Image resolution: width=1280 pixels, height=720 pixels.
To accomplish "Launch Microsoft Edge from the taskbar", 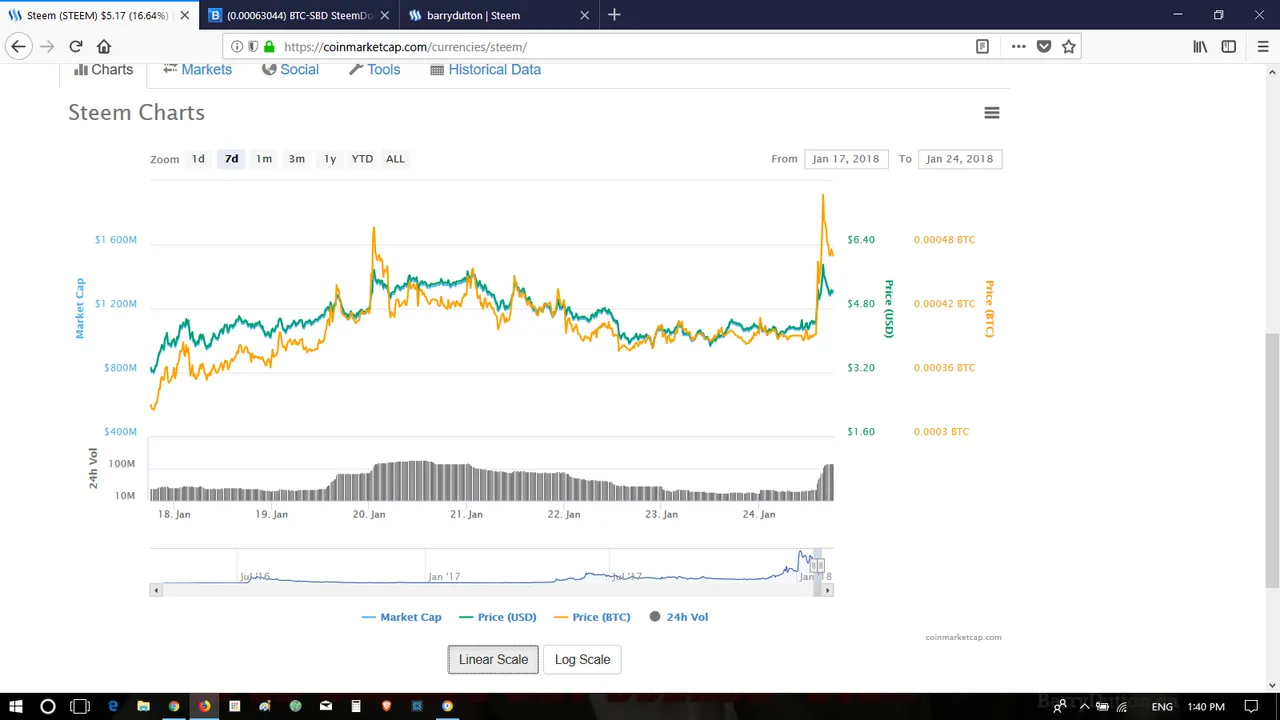I will point(113,706).
